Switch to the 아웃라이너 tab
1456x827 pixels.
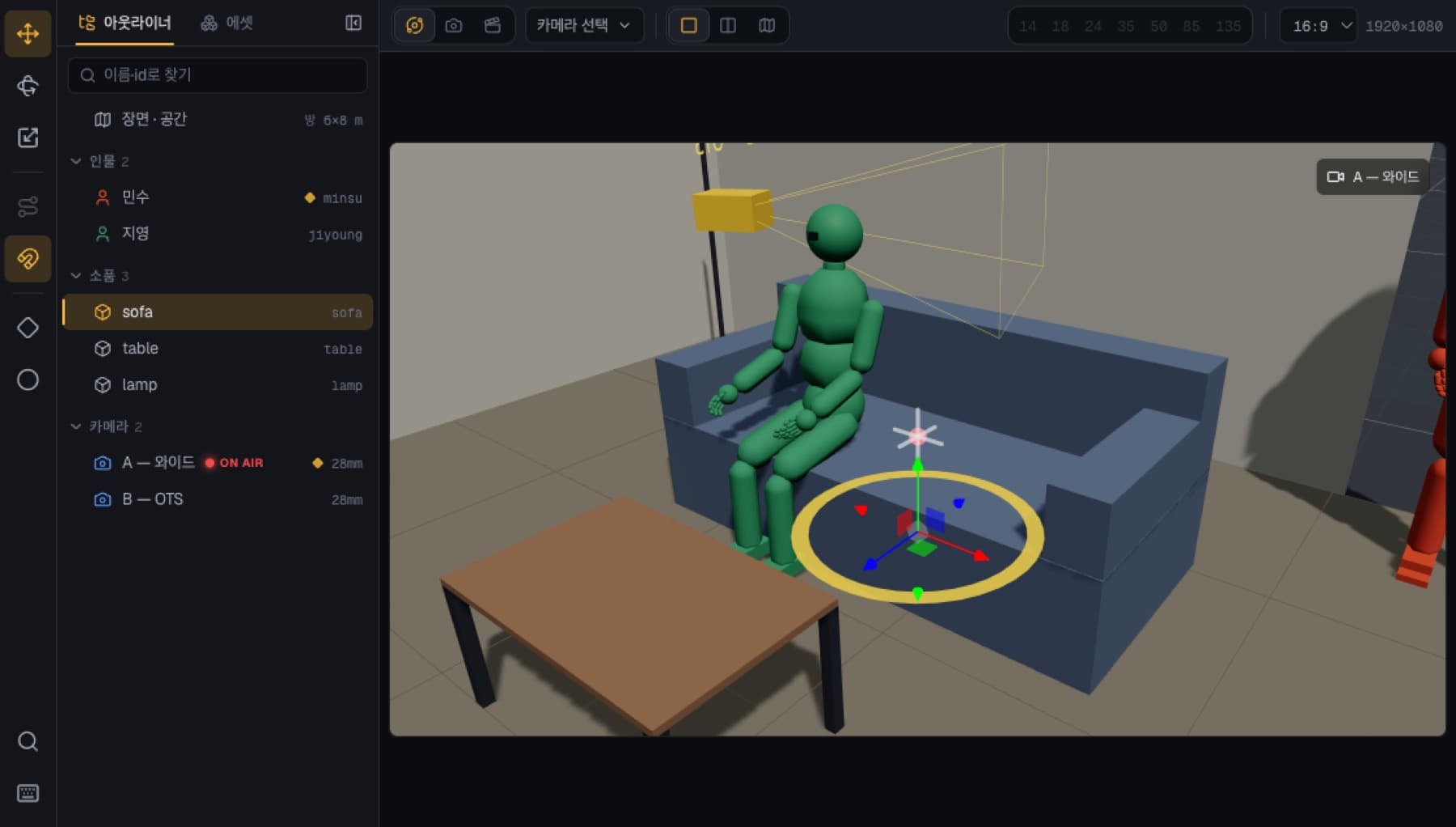point(125,23)
